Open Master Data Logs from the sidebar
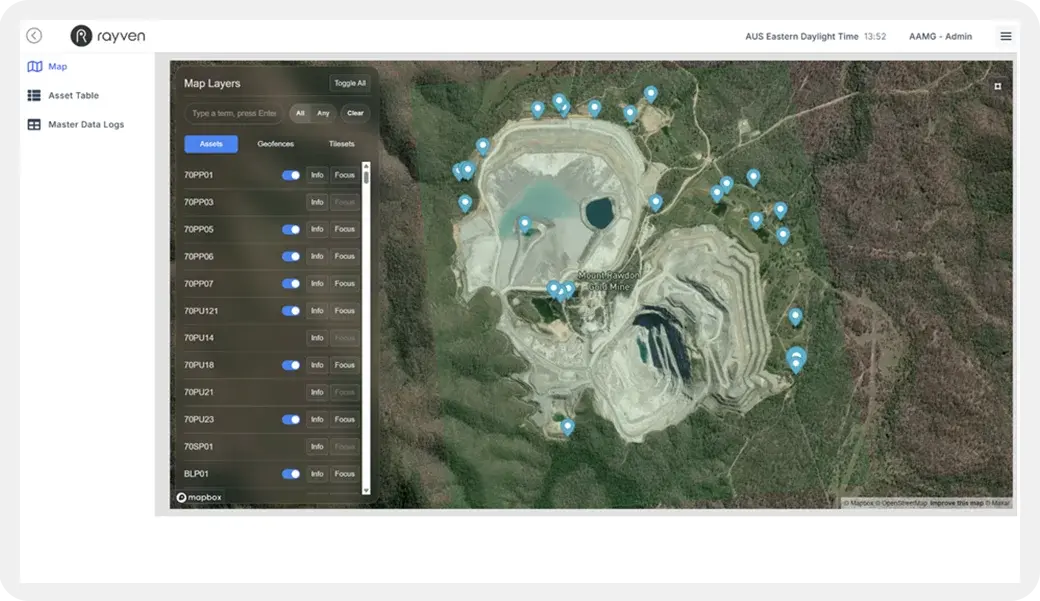The image size is (1040, 601). pos(85,125)
